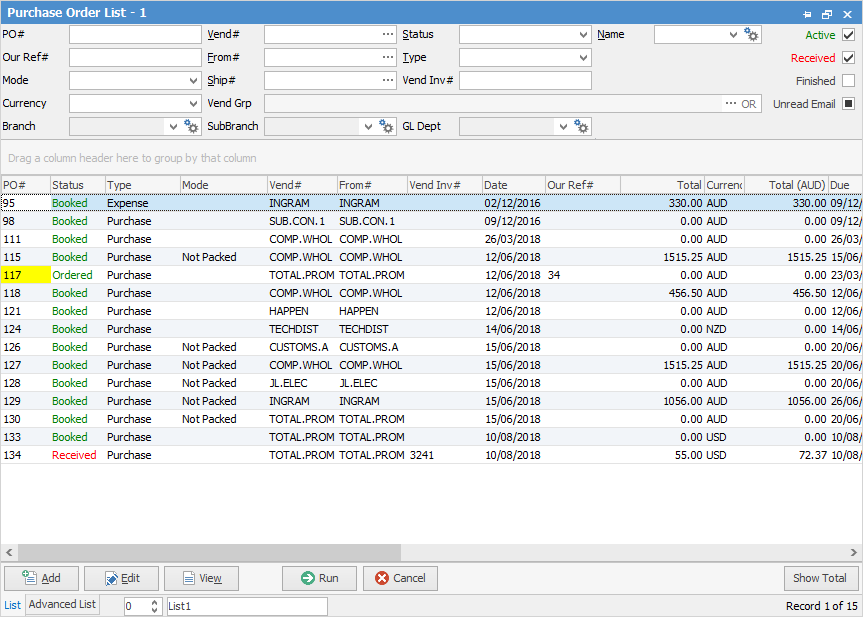
Task: Enable the Finished checkbox
Action: pyautogui.click(x=848, y=81)
